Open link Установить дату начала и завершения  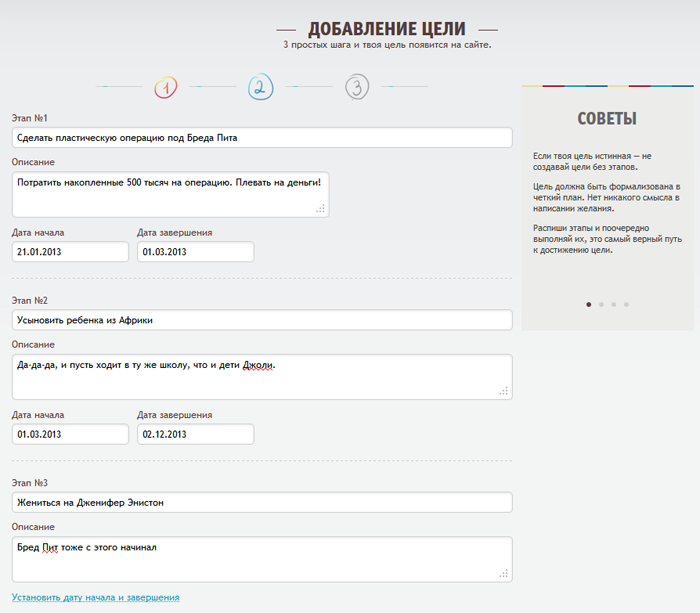pos(96,597)
